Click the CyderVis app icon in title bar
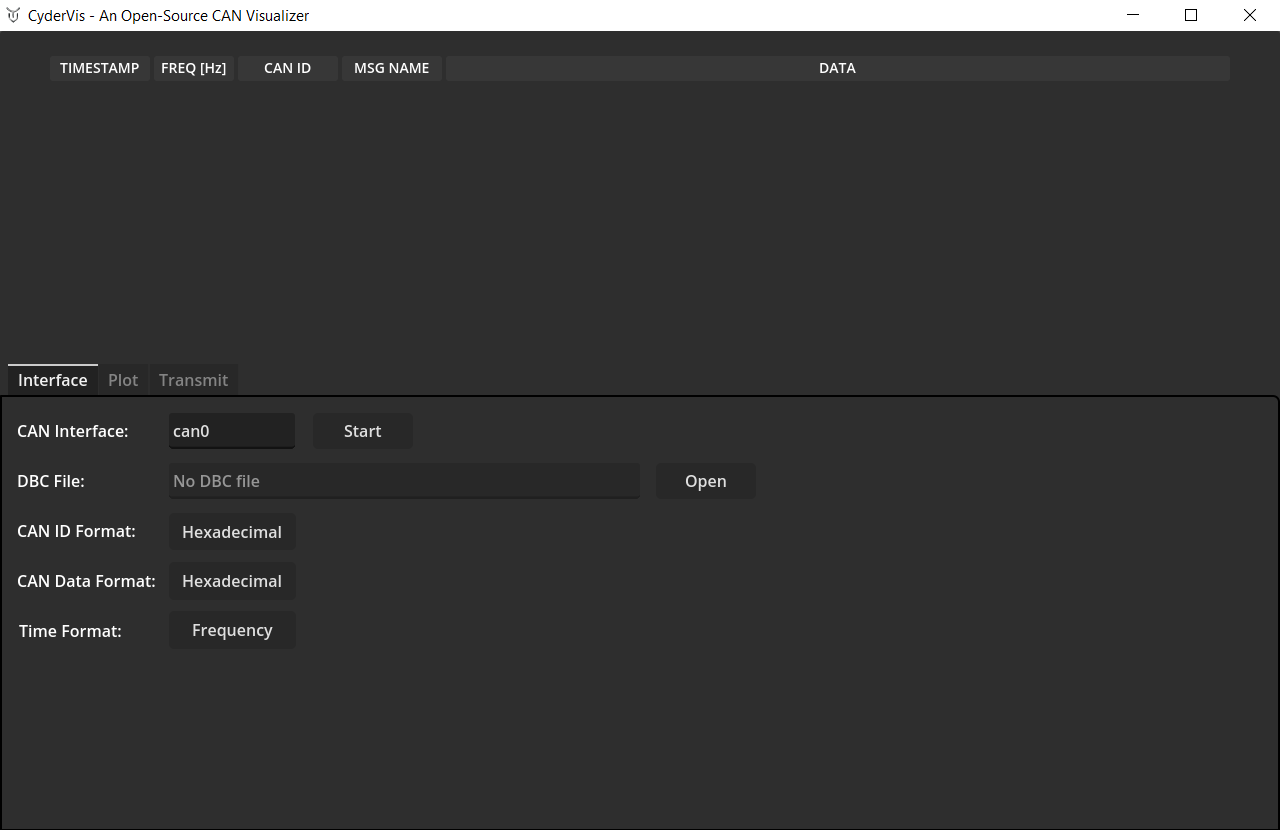 (13, 15)
